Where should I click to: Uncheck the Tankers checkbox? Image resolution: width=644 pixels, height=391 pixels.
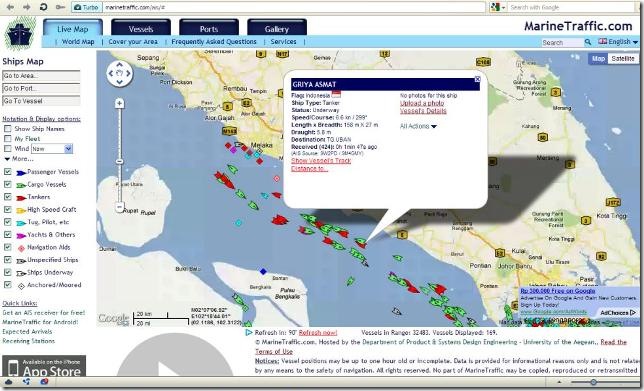[x=8, y=197]
